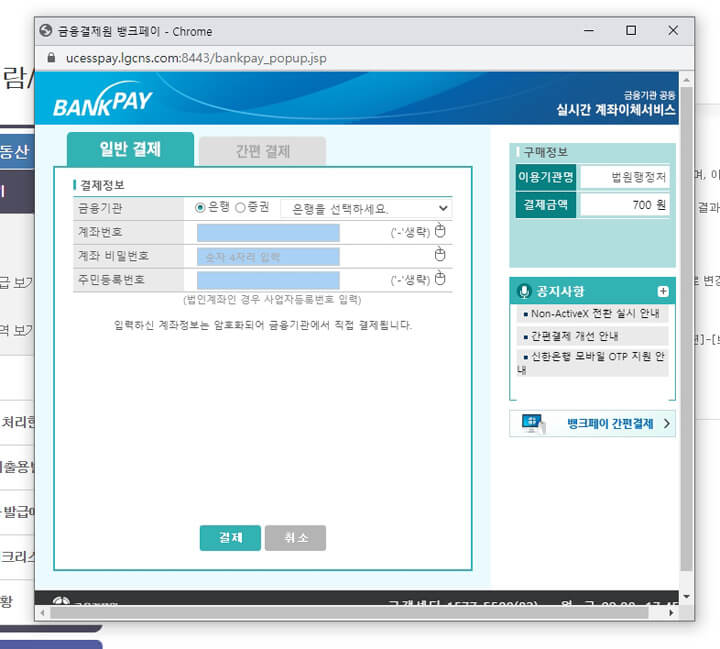
Task: Click the 법원행정처 institution name value
Action: (x=639, y=177)
